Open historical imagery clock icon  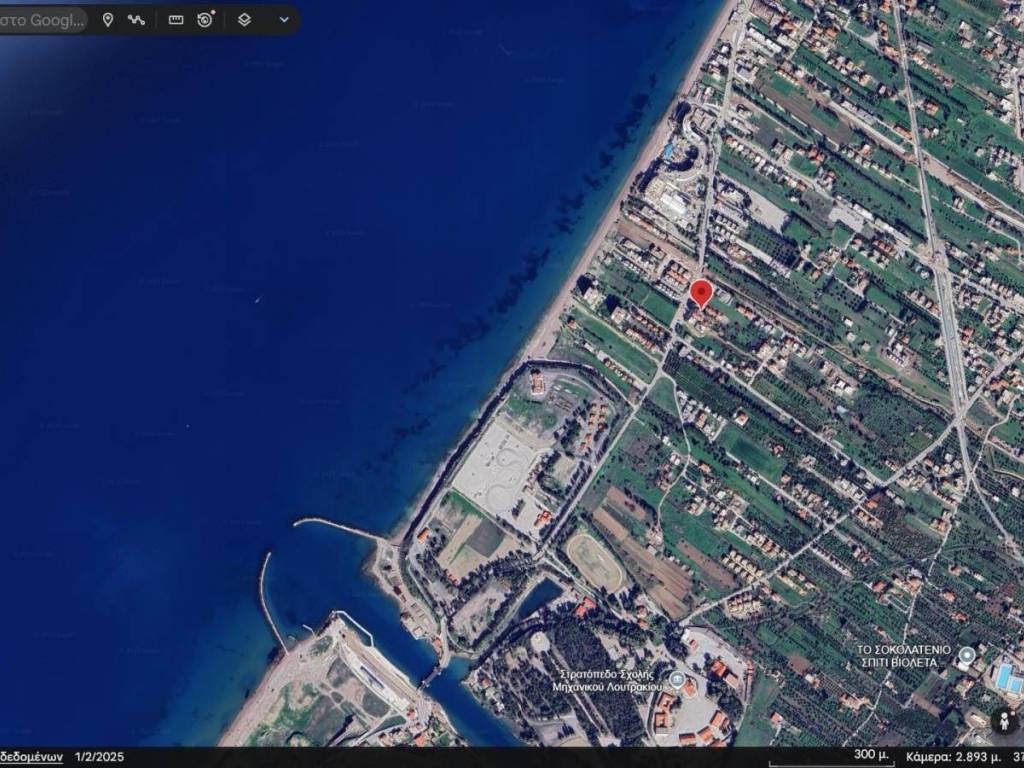click(205, 20)
